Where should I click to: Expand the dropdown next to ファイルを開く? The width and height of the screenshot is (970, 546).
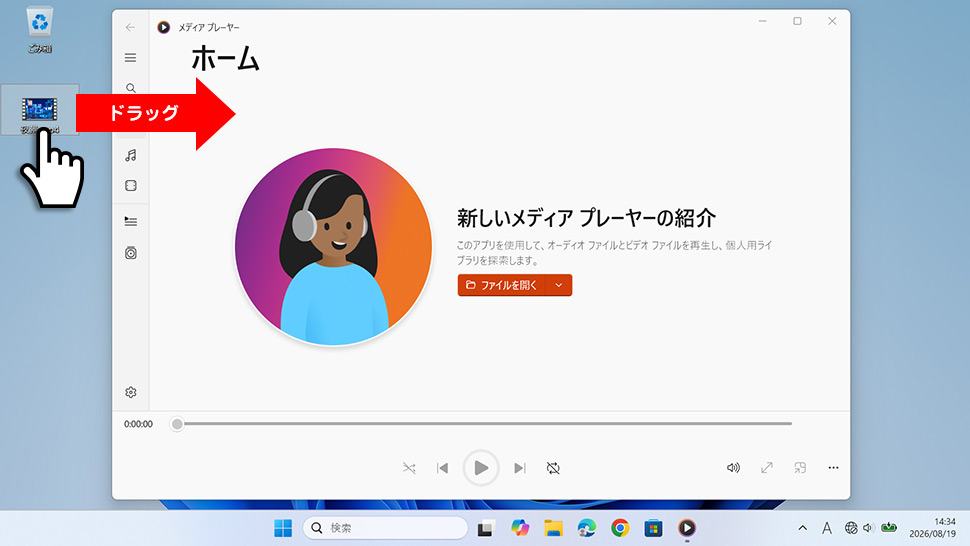click(x=559, y=285)
